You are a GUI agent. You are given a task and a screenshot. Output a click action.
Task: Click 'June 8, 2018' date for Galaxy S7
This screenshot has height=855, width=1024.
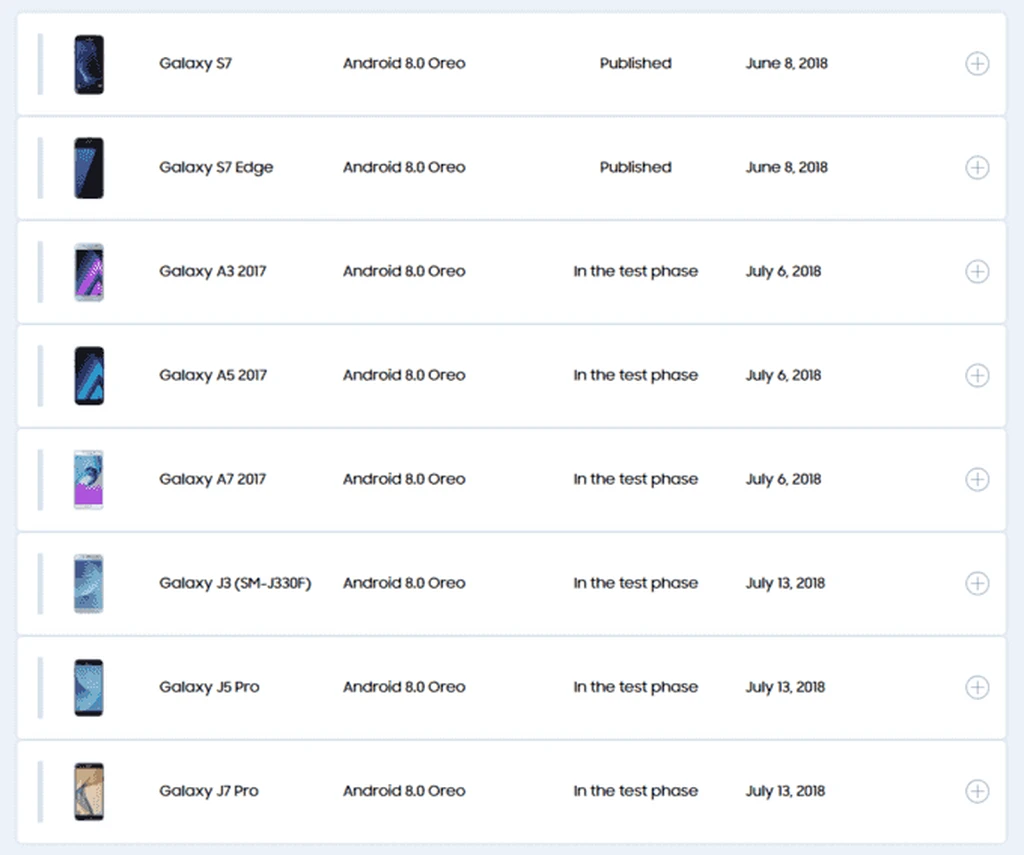[x=787, y=63]
